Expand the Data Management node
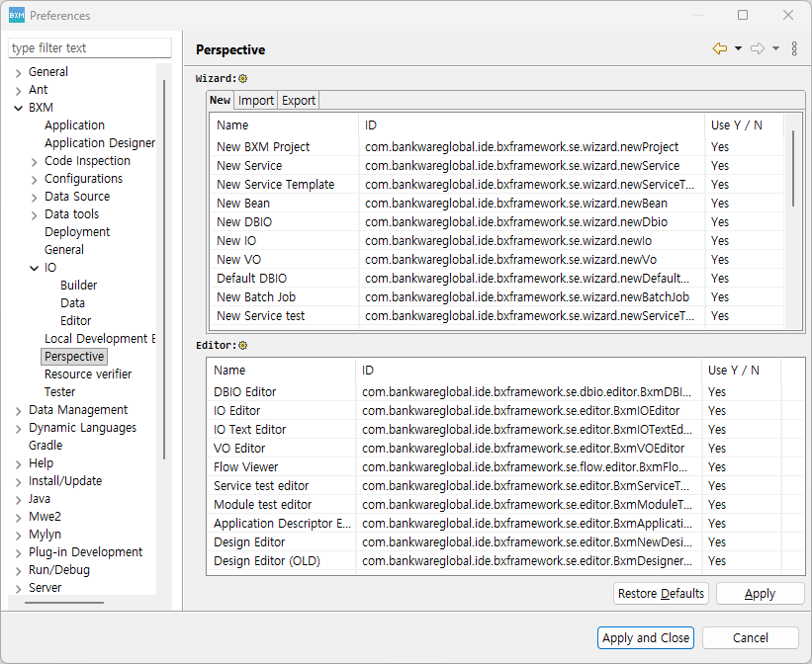The width and height of the screenshot is (812, 664). (18, 410)
